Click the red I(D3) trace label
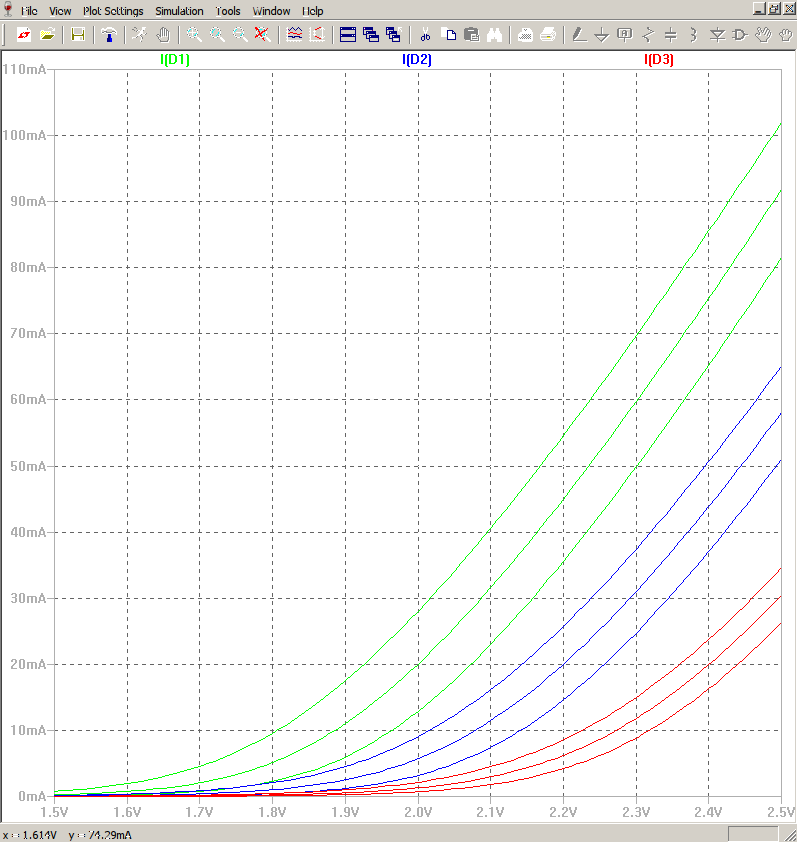797x842 pixels. click(x=658, y=60)
